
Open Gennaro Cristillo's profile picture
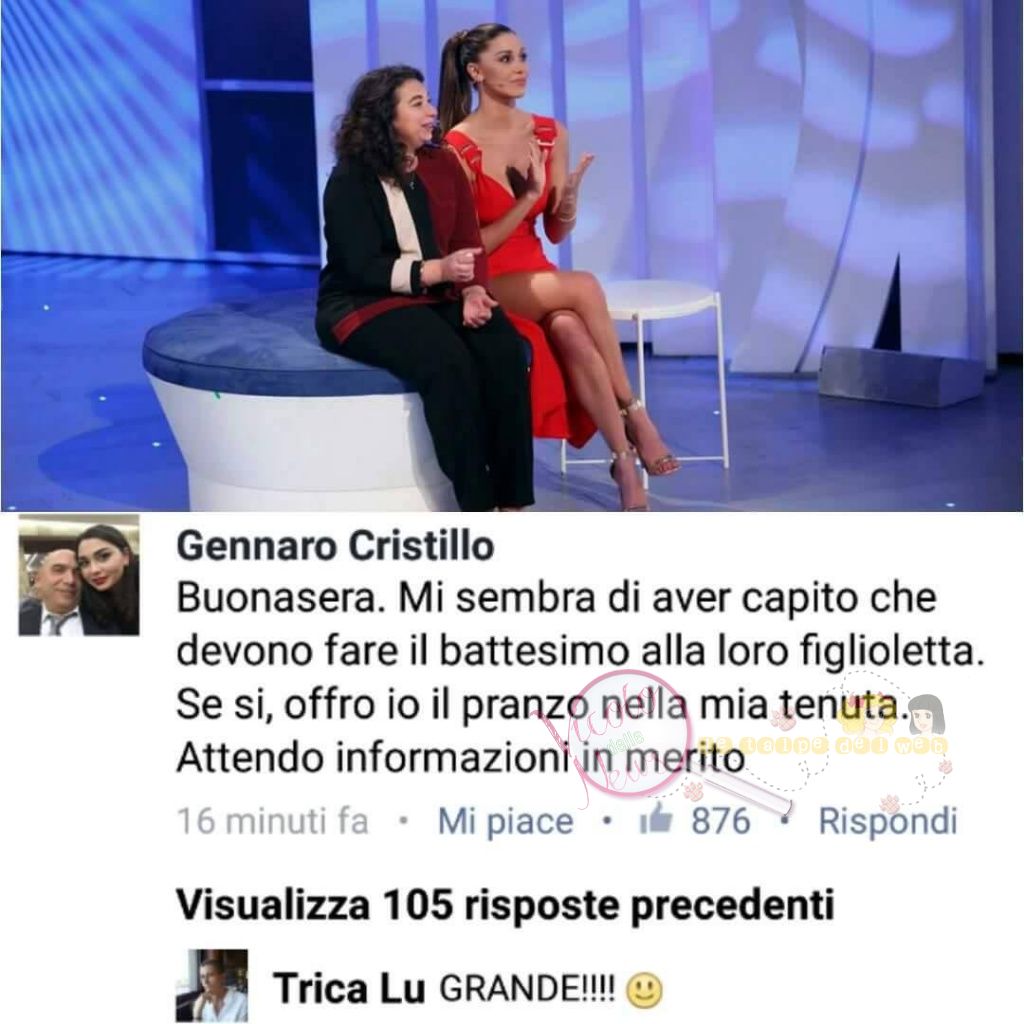79,575
